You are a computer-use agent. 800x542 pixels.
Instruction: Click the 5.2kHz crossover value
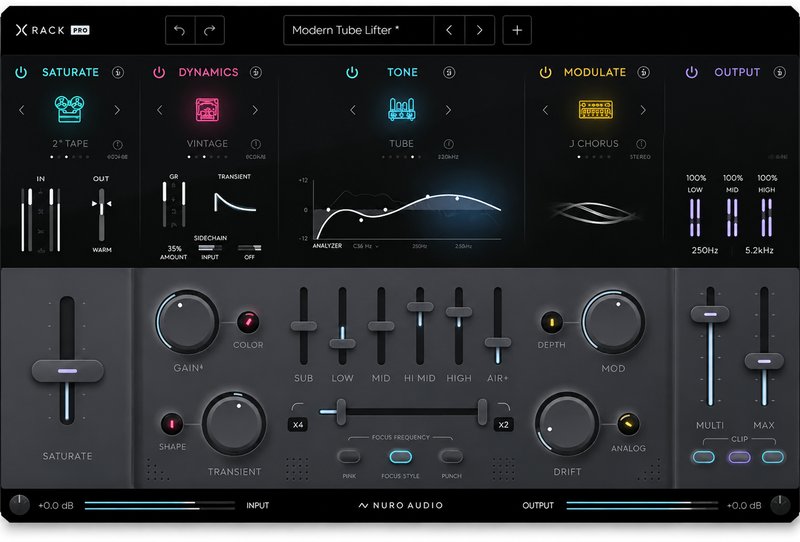click(759, 251)
